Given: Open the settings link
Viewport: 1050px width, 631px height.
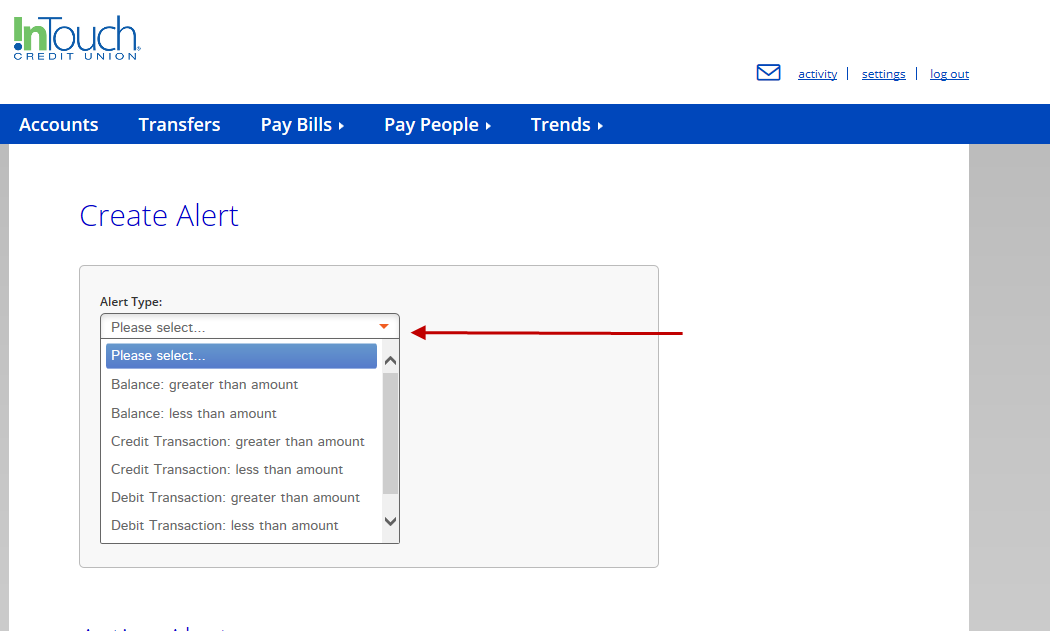Looking at the screenshot, I should pyautogui.click(x=883, y=74).
